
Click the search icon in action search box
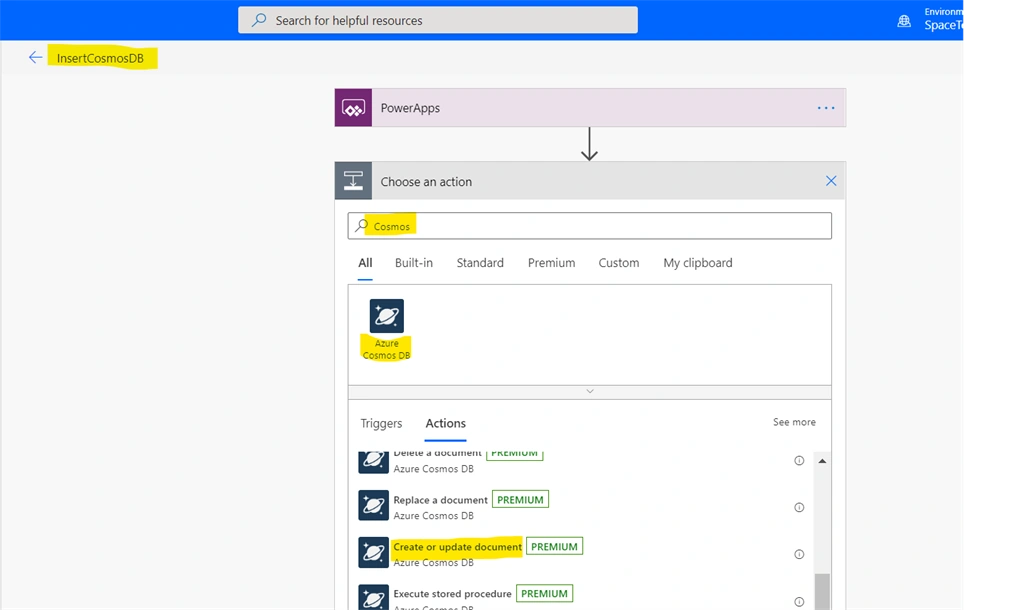(361, 226)
